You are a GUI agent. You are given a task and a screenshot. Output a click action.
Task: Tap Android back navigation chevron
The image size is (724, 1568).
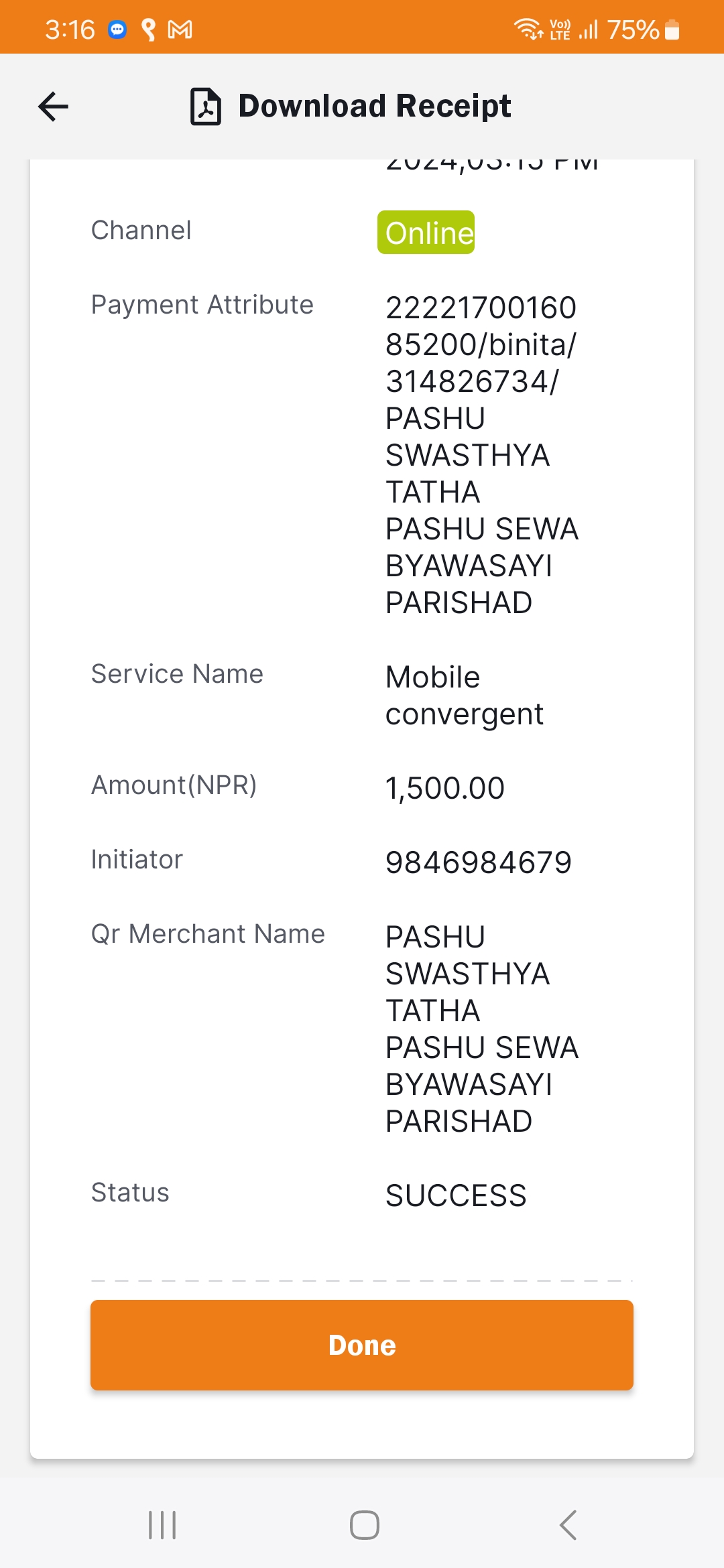pyautogui.click(x=568, y=1525)
